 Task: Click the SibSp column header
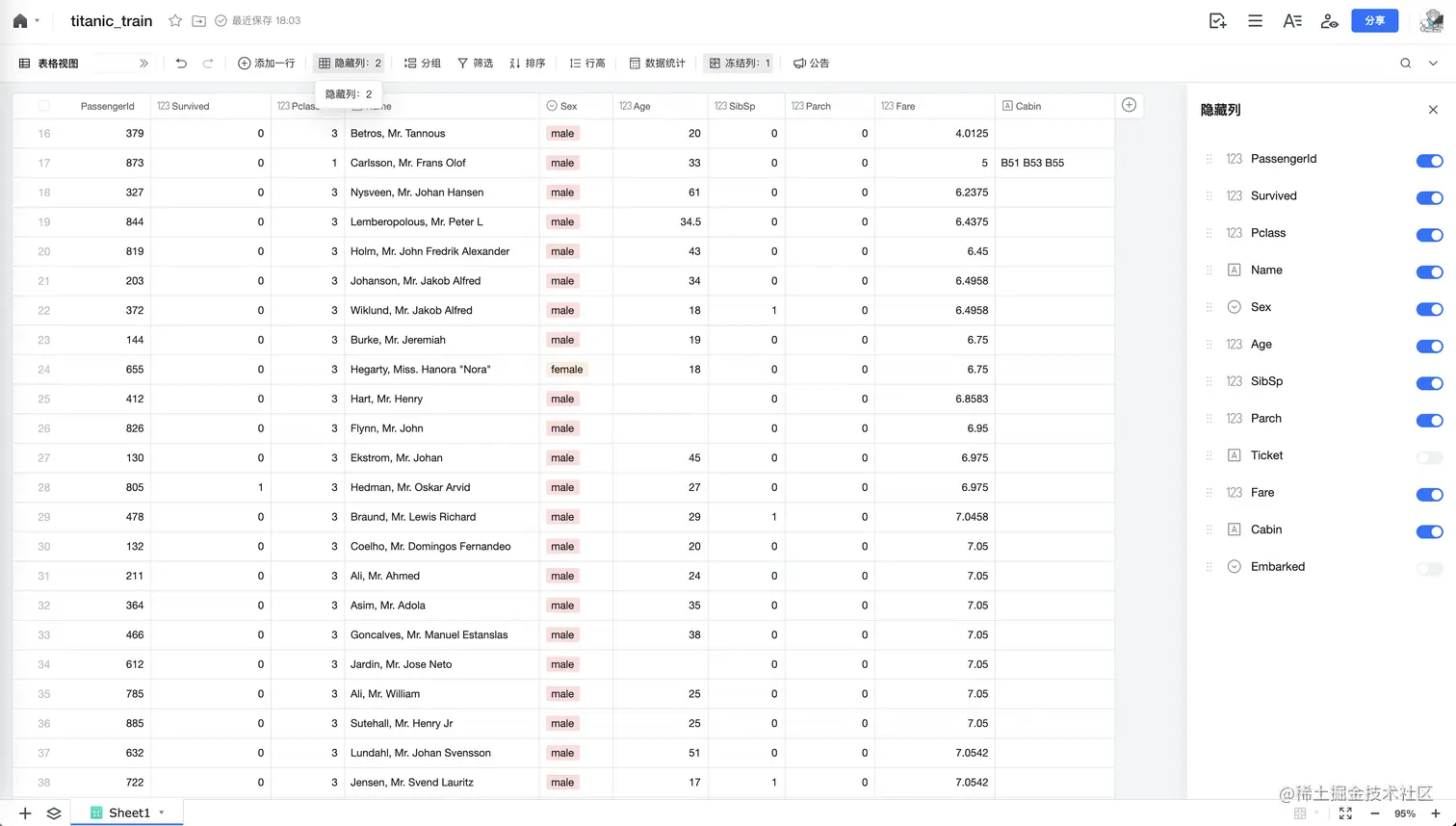tap(746, 106)
